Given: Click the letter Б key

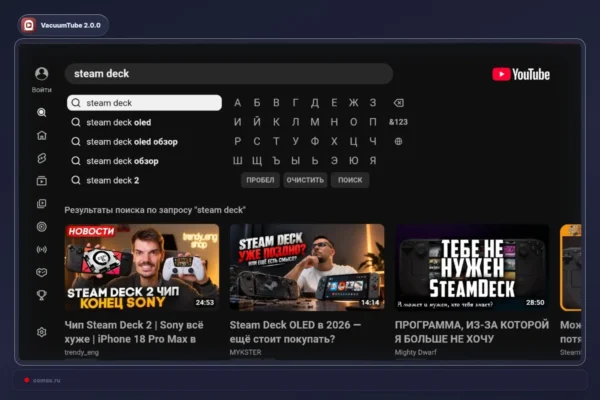Looking at the screenshot, I should coord(257,103).
